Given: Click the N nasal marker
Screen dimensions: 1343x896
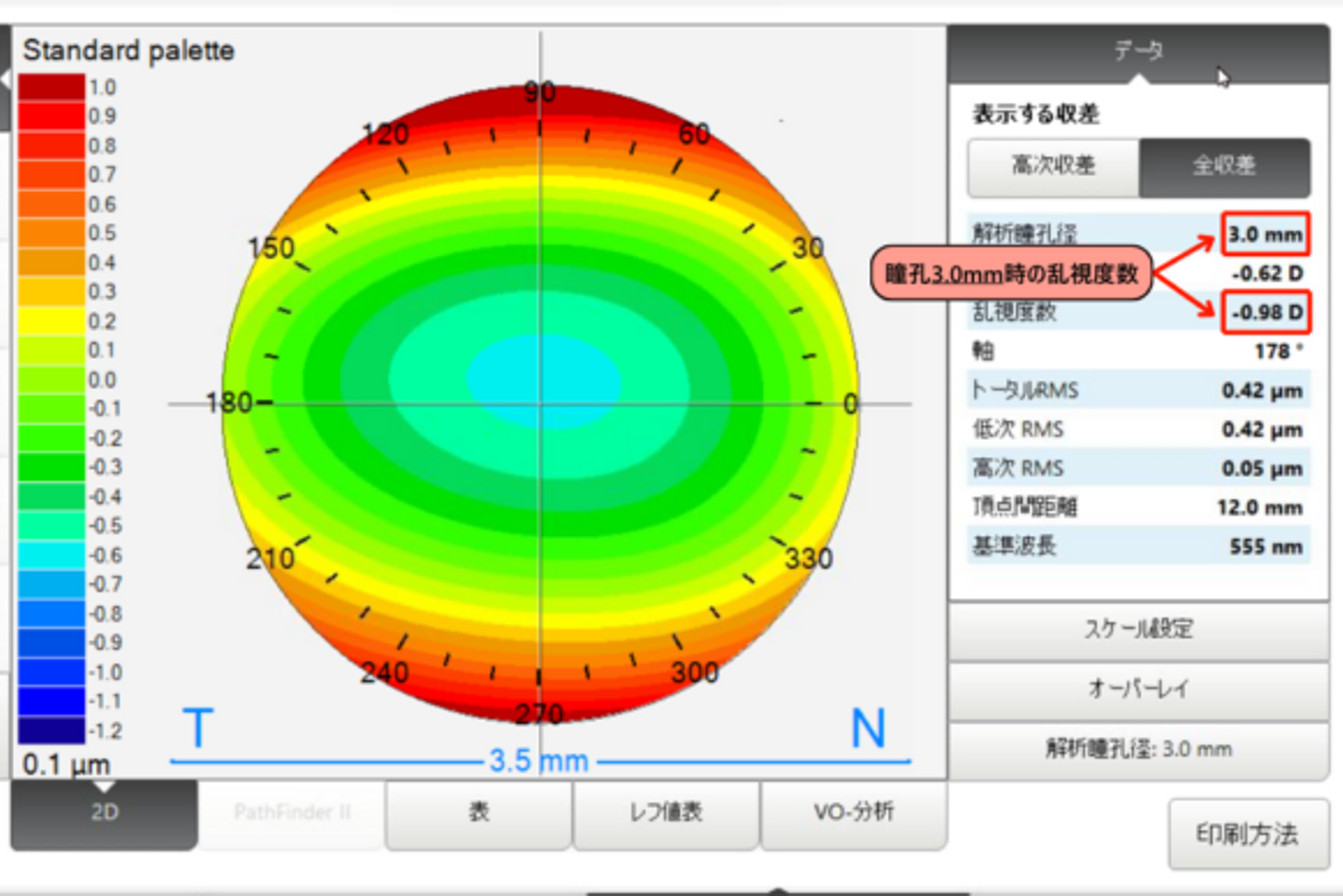Looking at the screenshot, I should [x=868, y=728].
